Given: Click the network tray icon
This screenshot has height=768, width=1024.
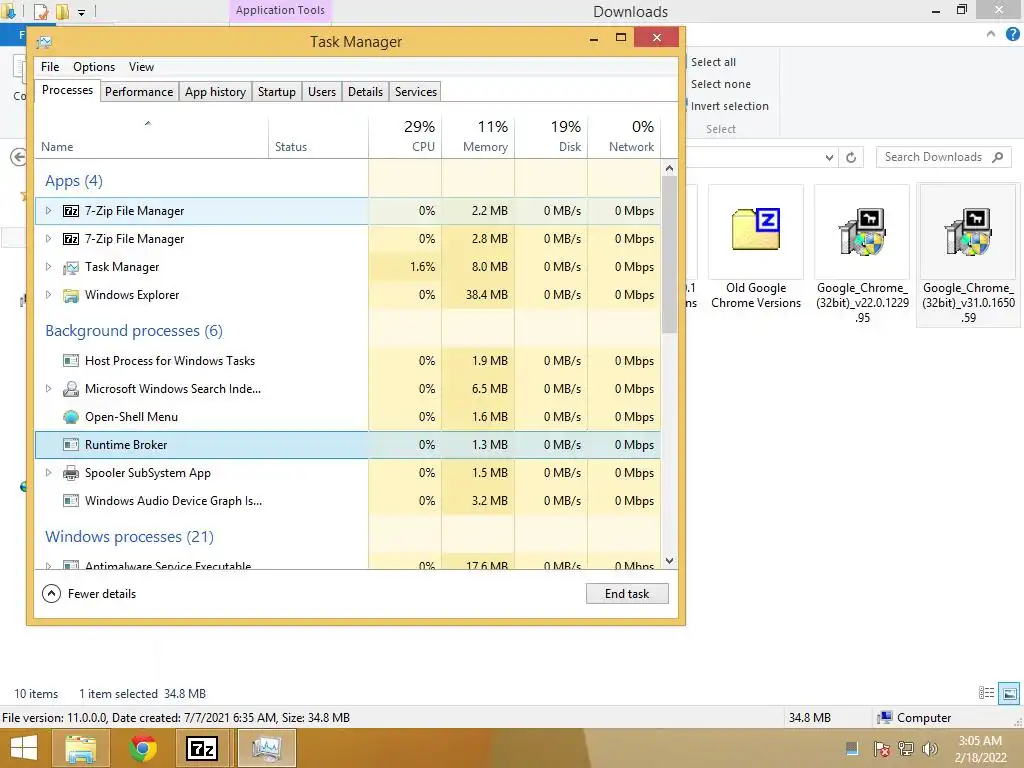Looking at the screenshot, I should click(x=905, y=749).
